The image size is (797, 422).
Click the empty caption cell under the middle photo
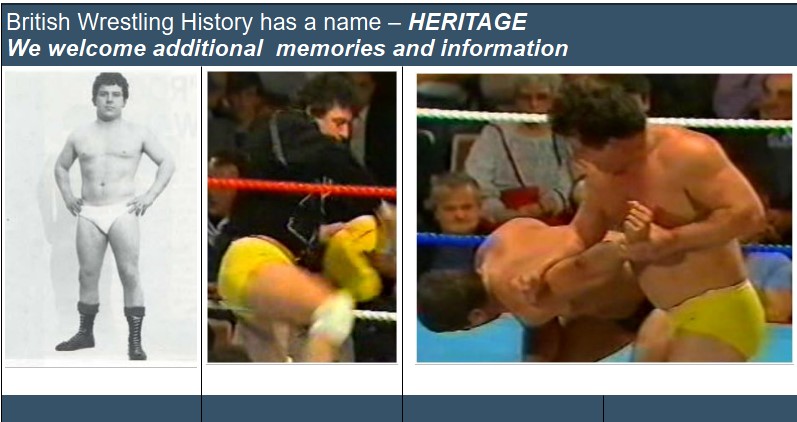click(x=302, y=380)
